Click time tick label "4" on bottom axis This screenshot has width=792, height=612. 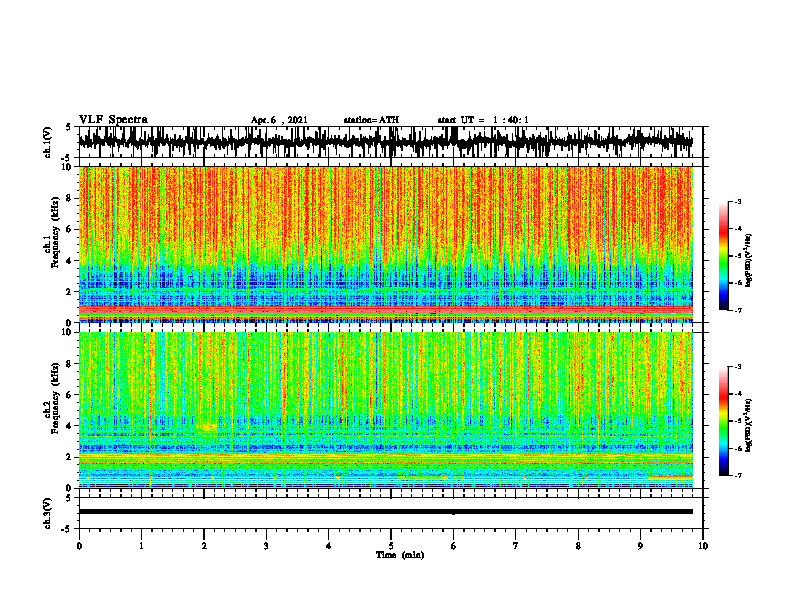328,546
